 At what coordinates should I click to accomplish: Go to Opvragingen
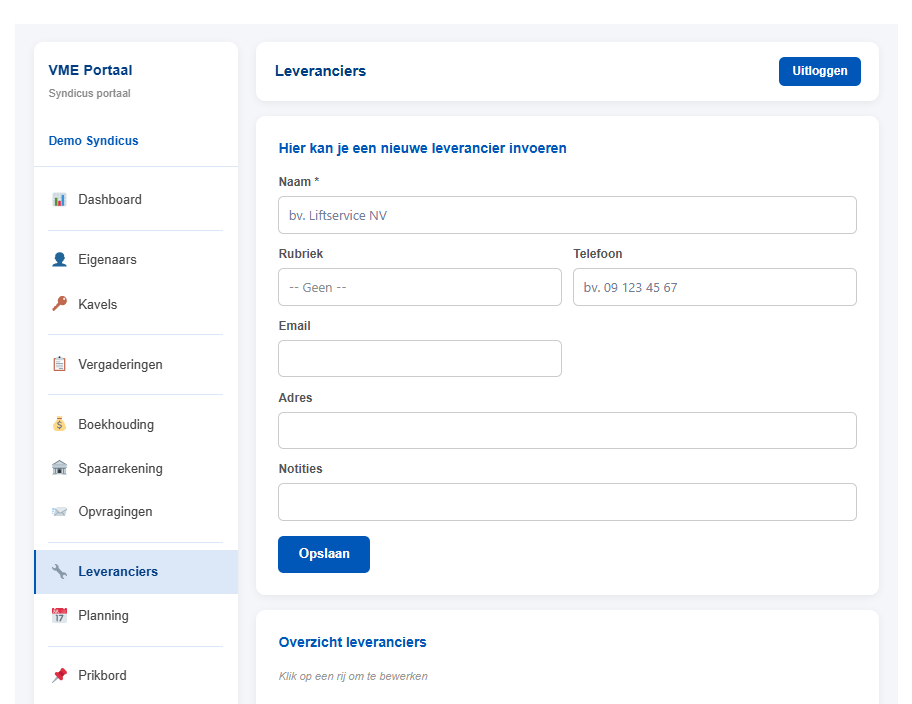point(136,511)
